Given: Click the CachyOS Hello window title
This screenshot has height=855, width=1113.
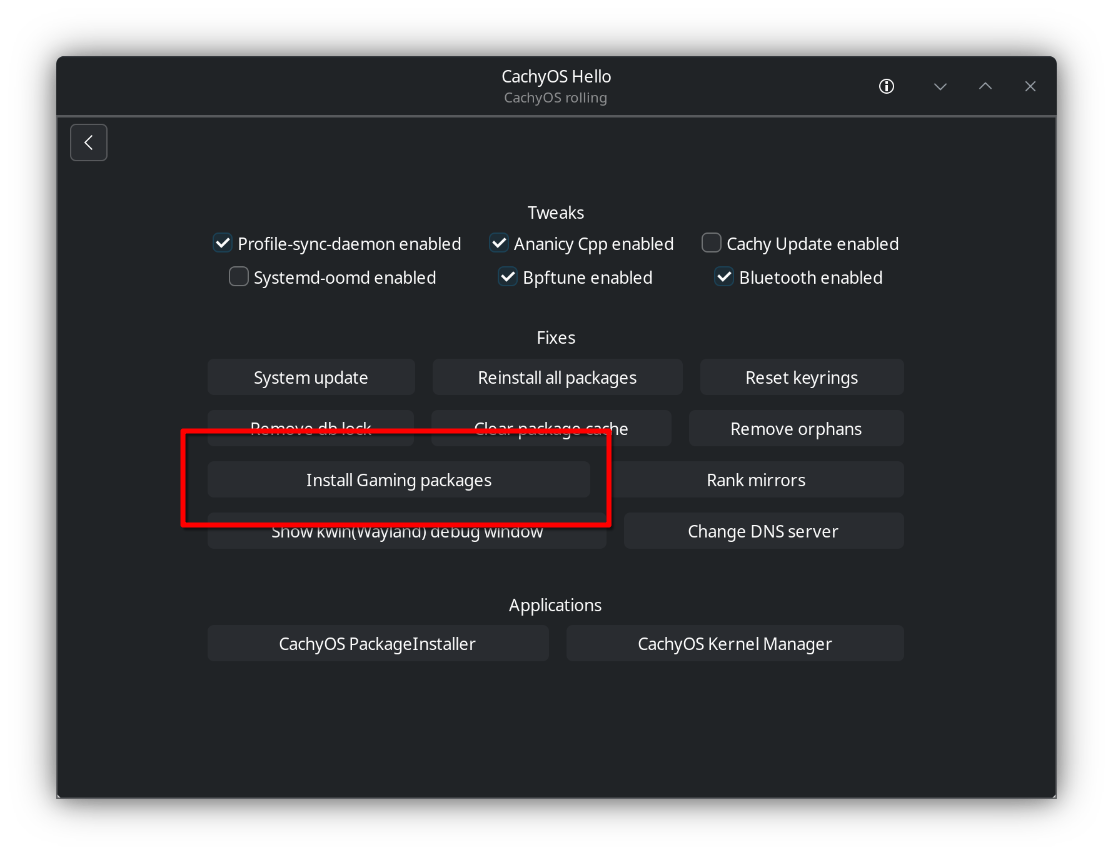Looking at the screenshot, I should pos(556,76).
